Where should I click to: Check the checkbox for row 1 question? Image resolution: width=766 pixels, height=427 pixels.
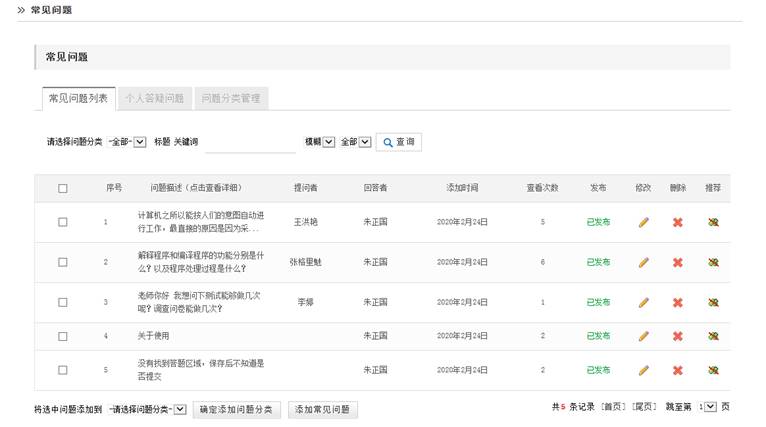point(63,222)
